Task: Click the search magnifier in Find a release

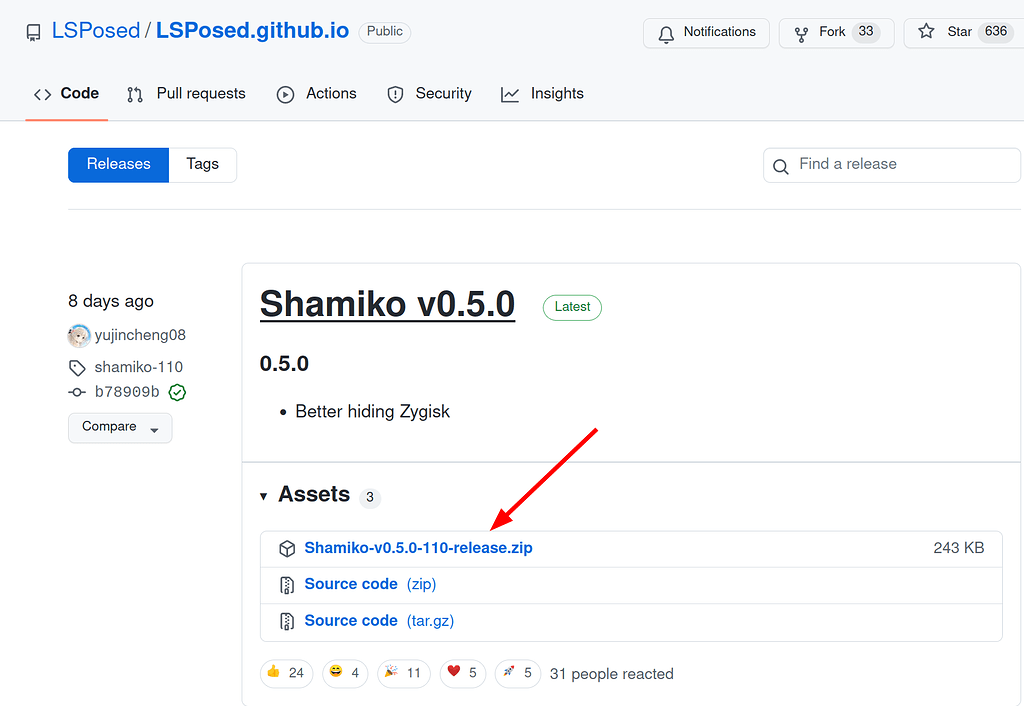Action: (x=781, y=165)
